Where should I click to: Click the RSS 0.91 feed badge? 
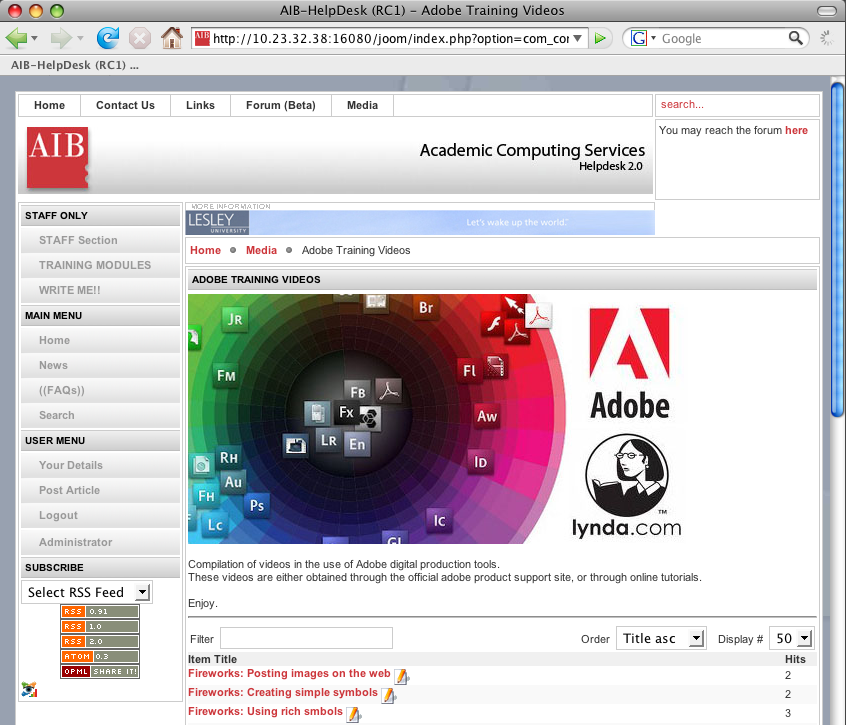click(x=99, y=611)
